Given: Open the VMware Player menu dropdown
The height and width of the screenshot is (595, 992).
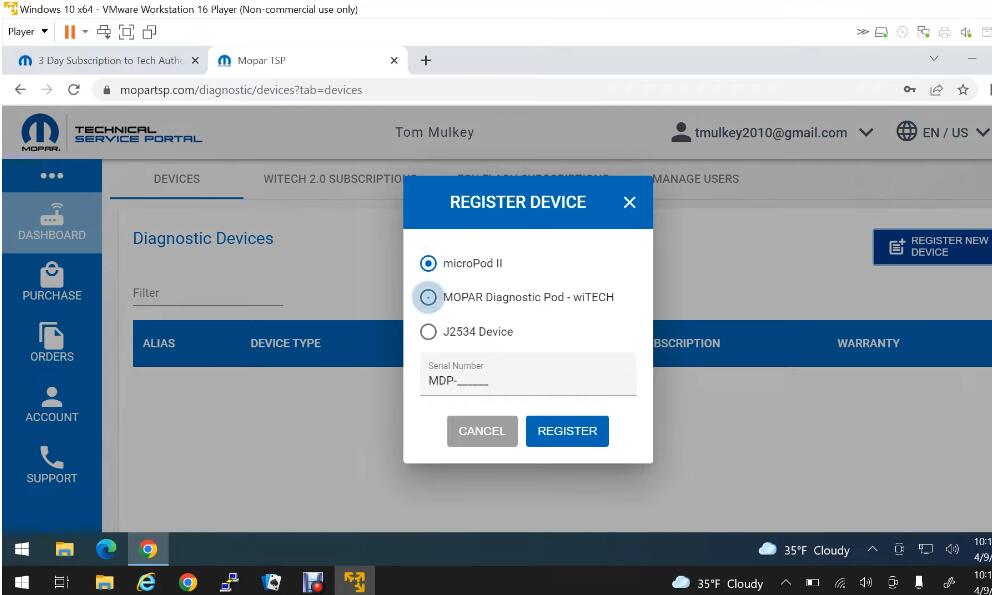Looking at the screenshot, I should (x=28, y=32).
